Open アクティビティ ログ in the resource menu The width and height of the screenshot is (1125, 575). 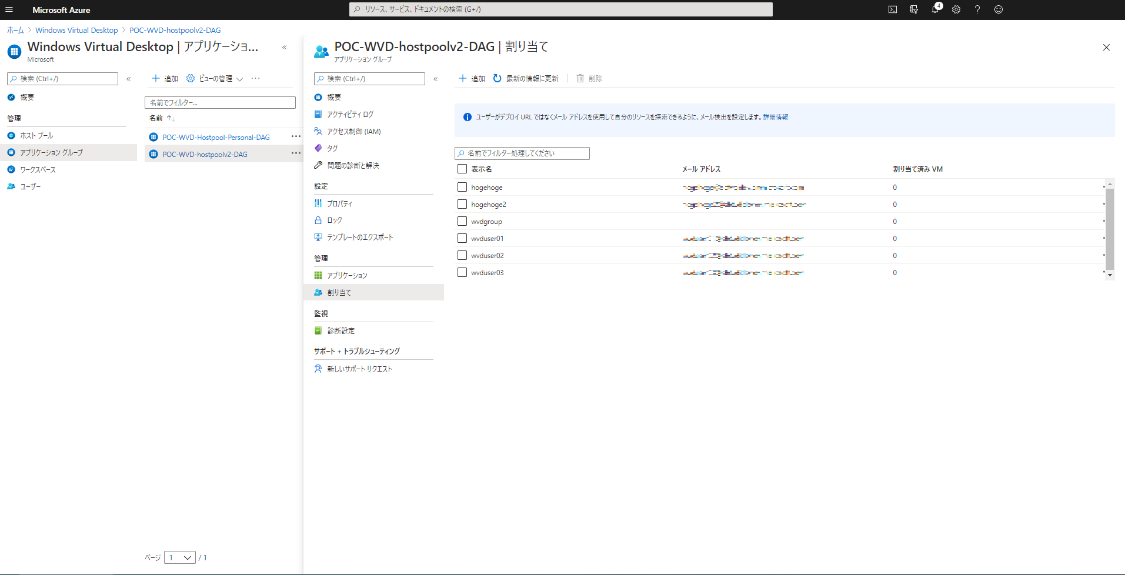click(350, 114)
